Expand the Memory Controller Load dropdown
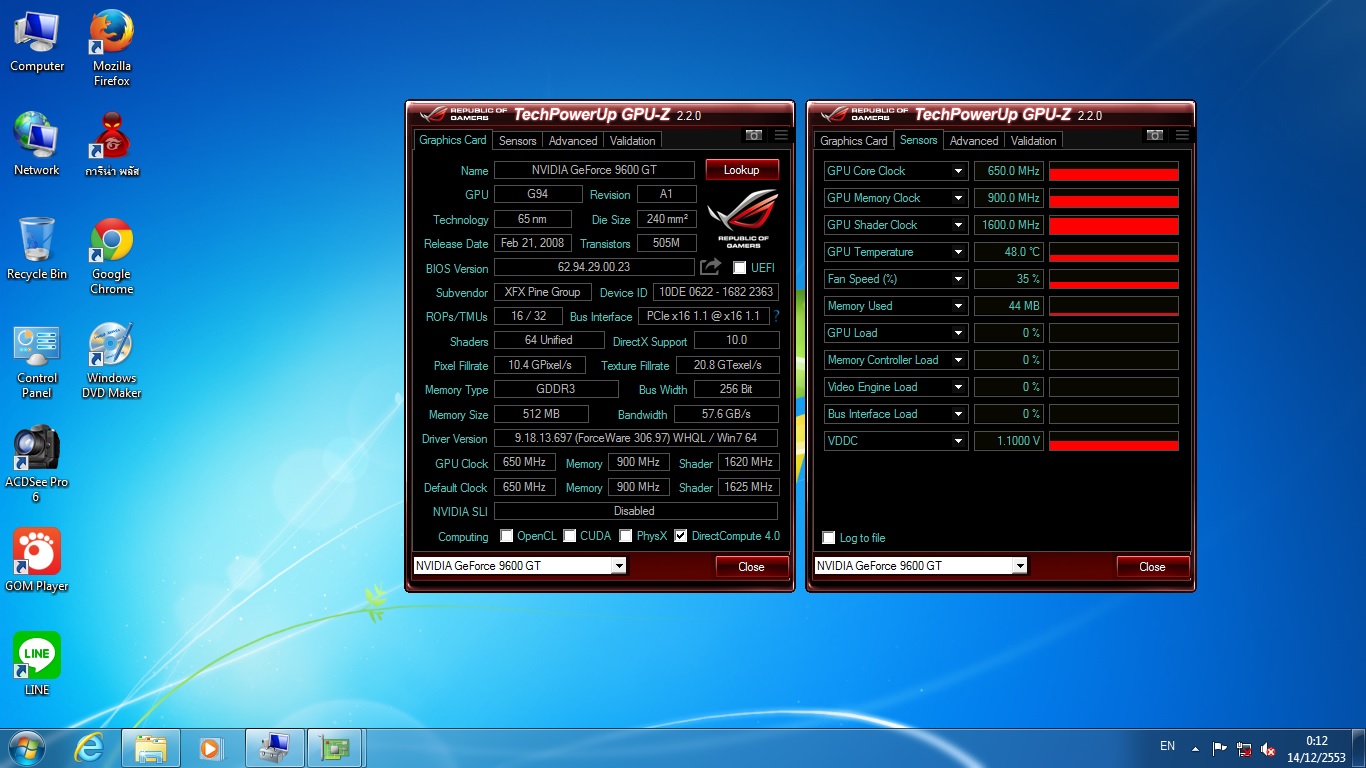This screenshot has width=1366, height=768. [x=958, y=360]
